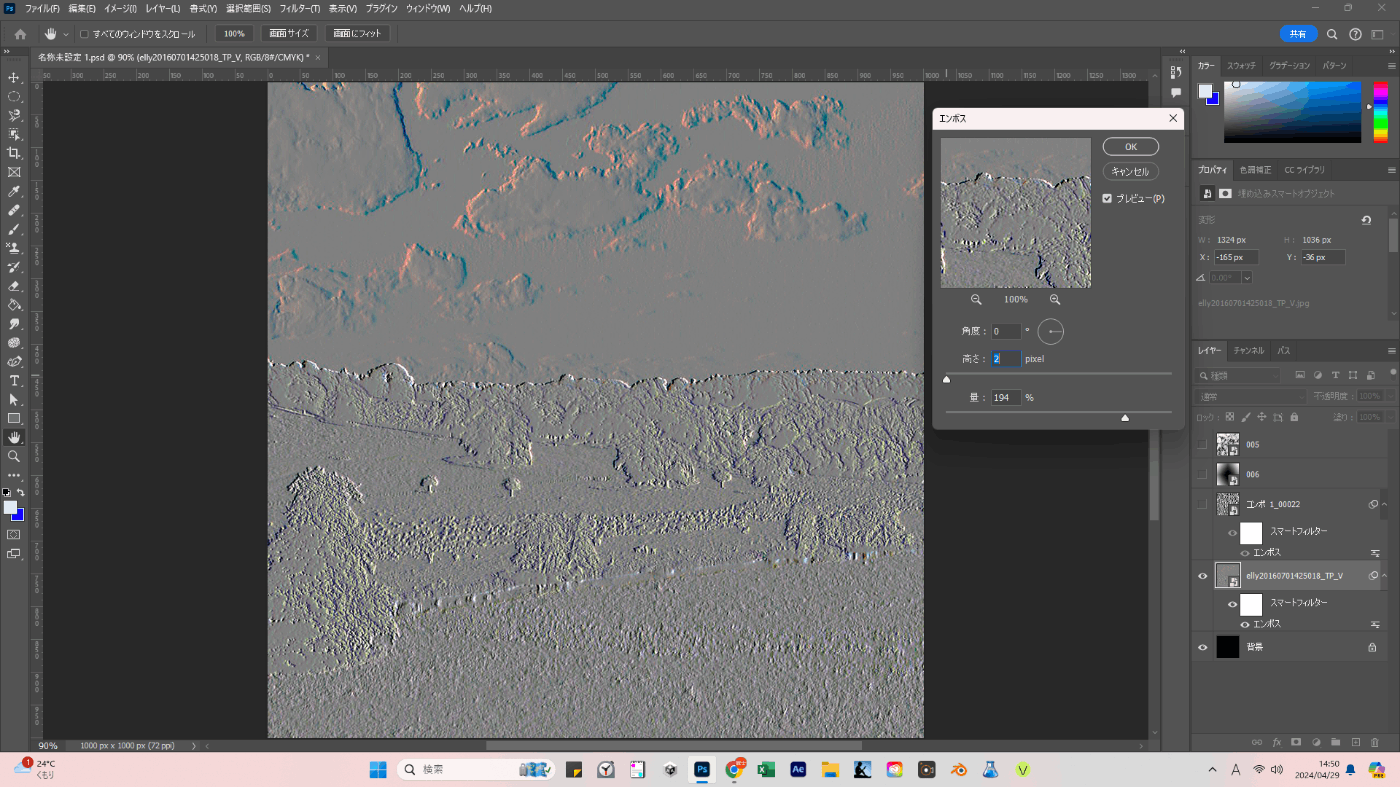Open the layer 不透明度 dropdown arrow
Image resolution: width=1400 pixels, height=787 pixels.
[1389, 397]
